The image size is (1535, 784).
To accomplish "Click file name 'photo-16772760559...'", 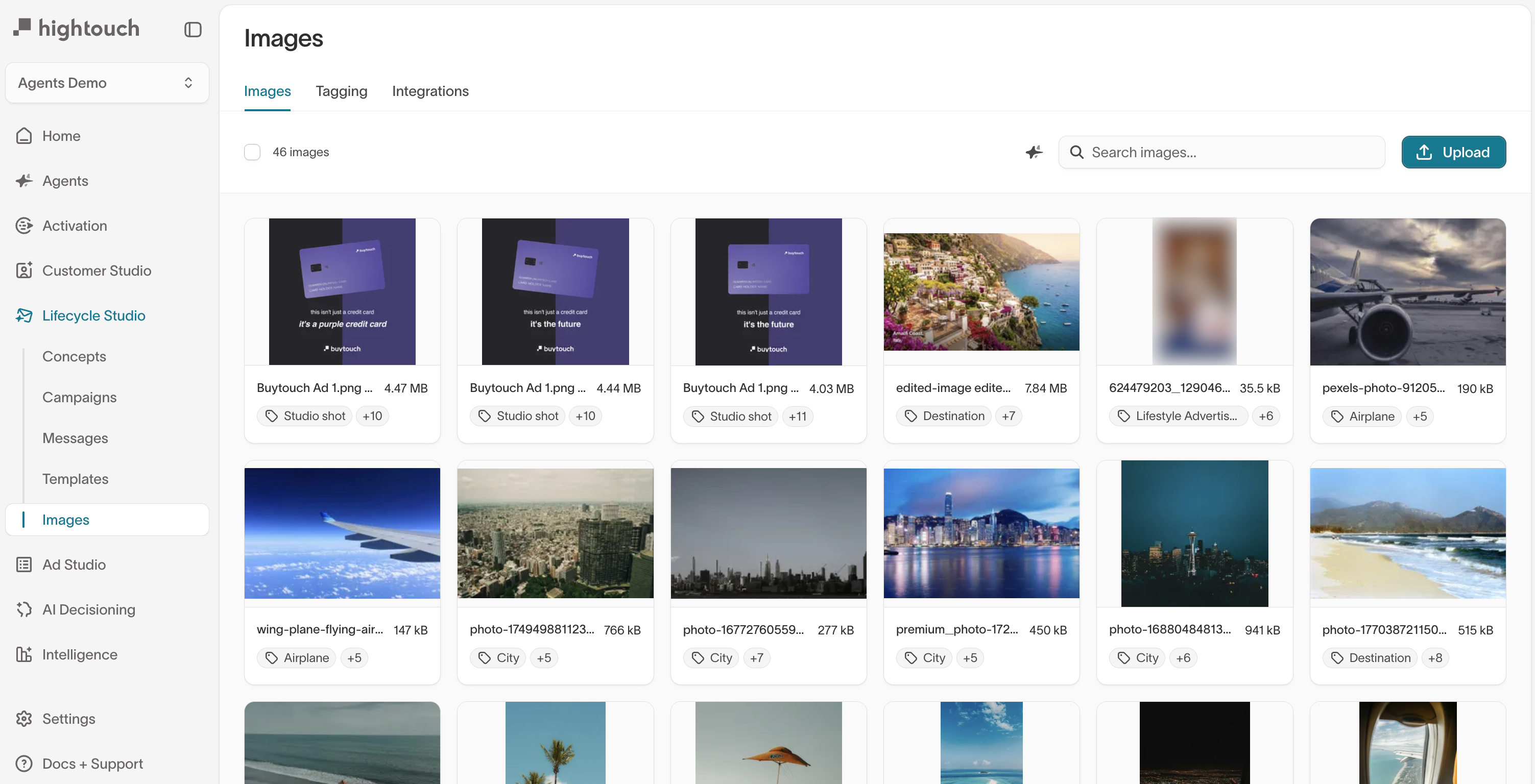I will [743, 629].
